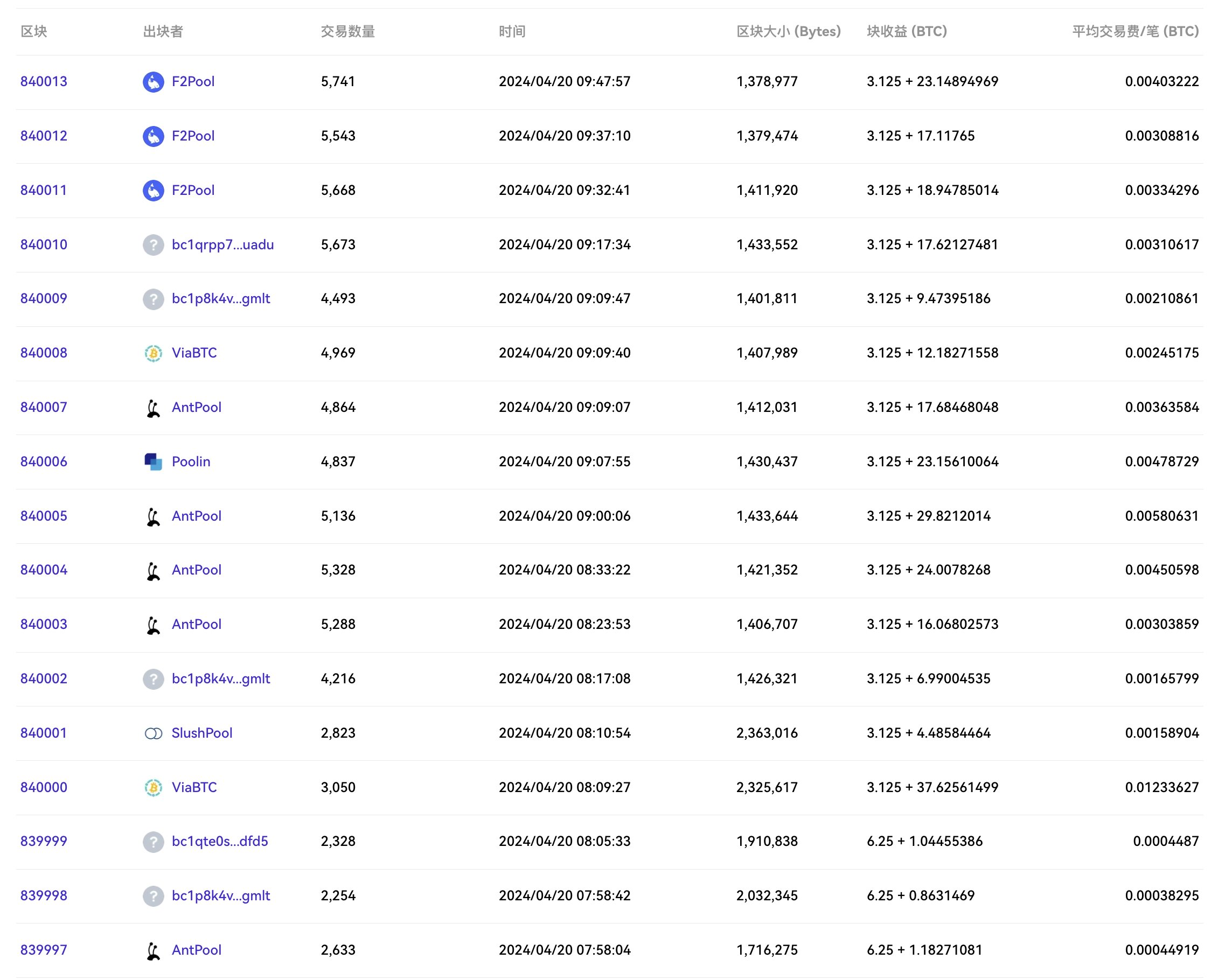
Task: Select the SlushPool icon at block 840001
Action: (x=154, y=732)
